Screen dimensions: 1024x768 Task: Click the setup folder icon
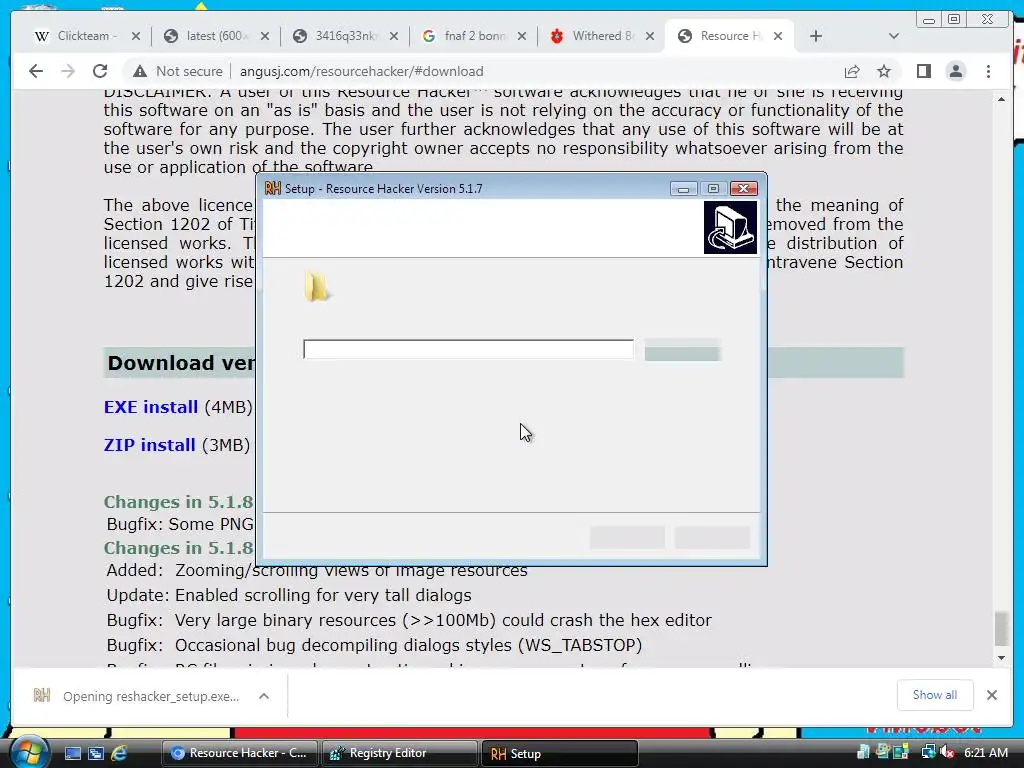click(x=317, y=287)
